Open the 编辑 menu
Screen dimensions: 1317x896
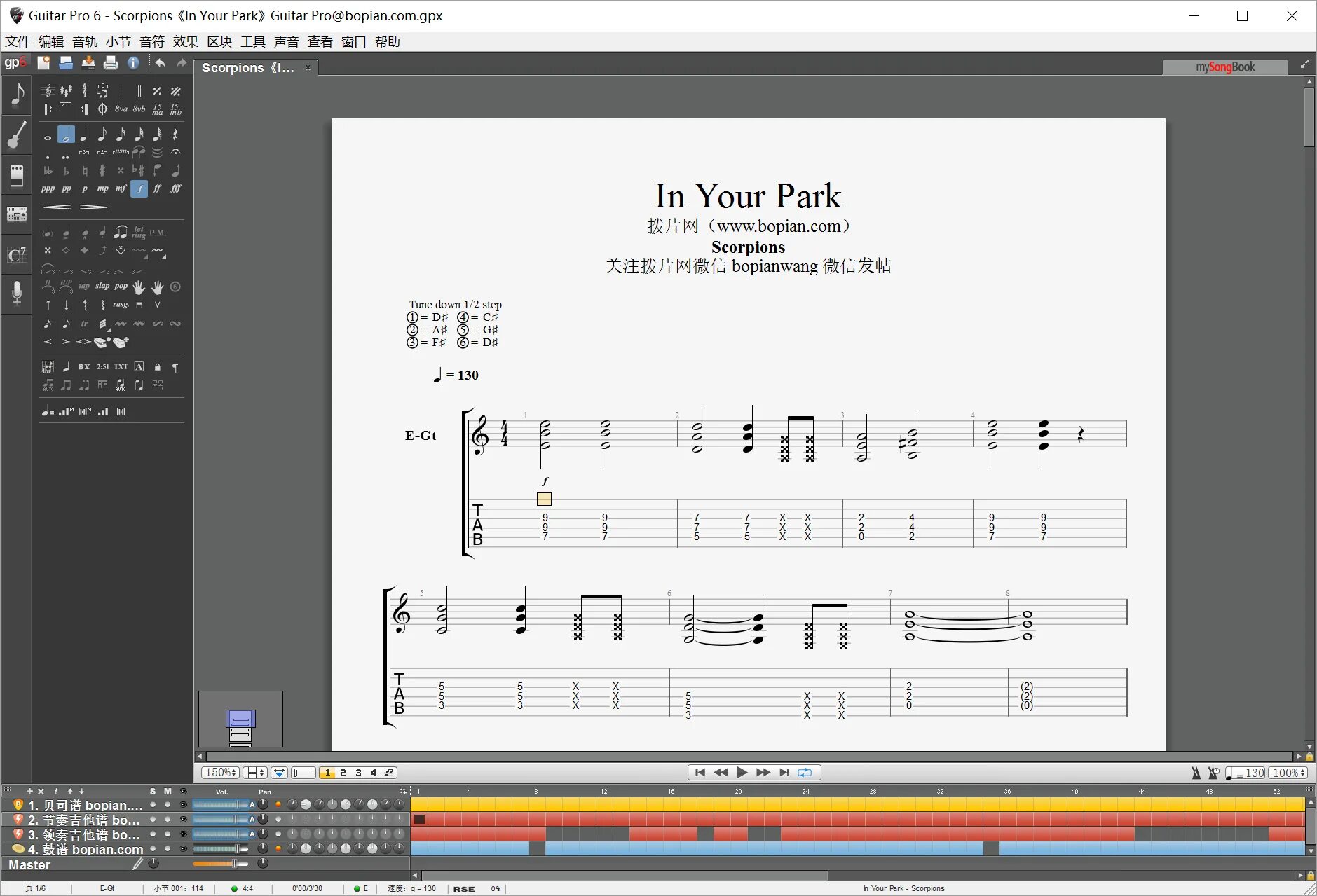[x=51, y=42]
